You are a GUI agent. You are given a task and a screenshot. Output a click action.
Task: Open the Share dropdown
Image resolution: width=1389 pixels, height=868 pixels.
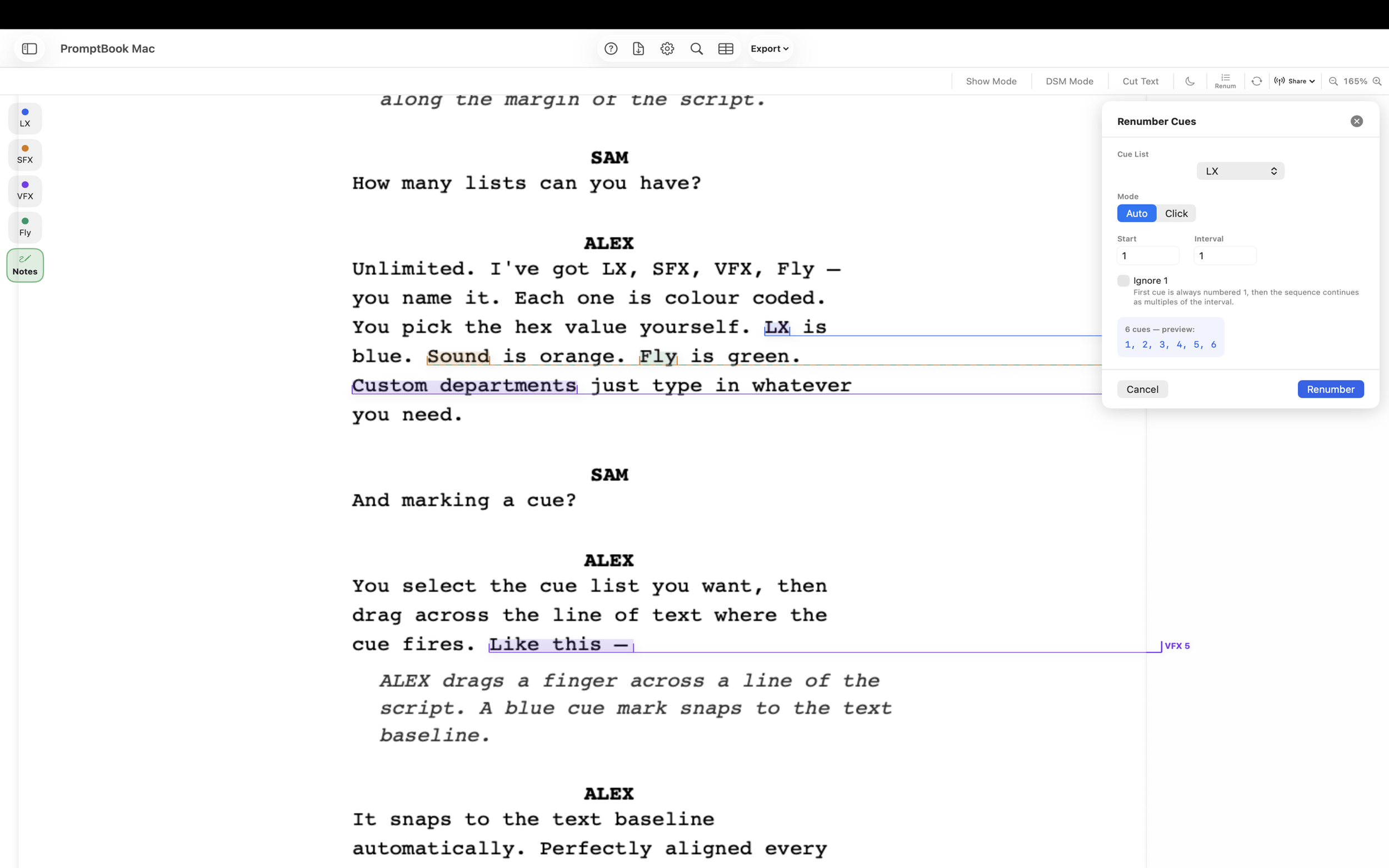coord(1294,81)
